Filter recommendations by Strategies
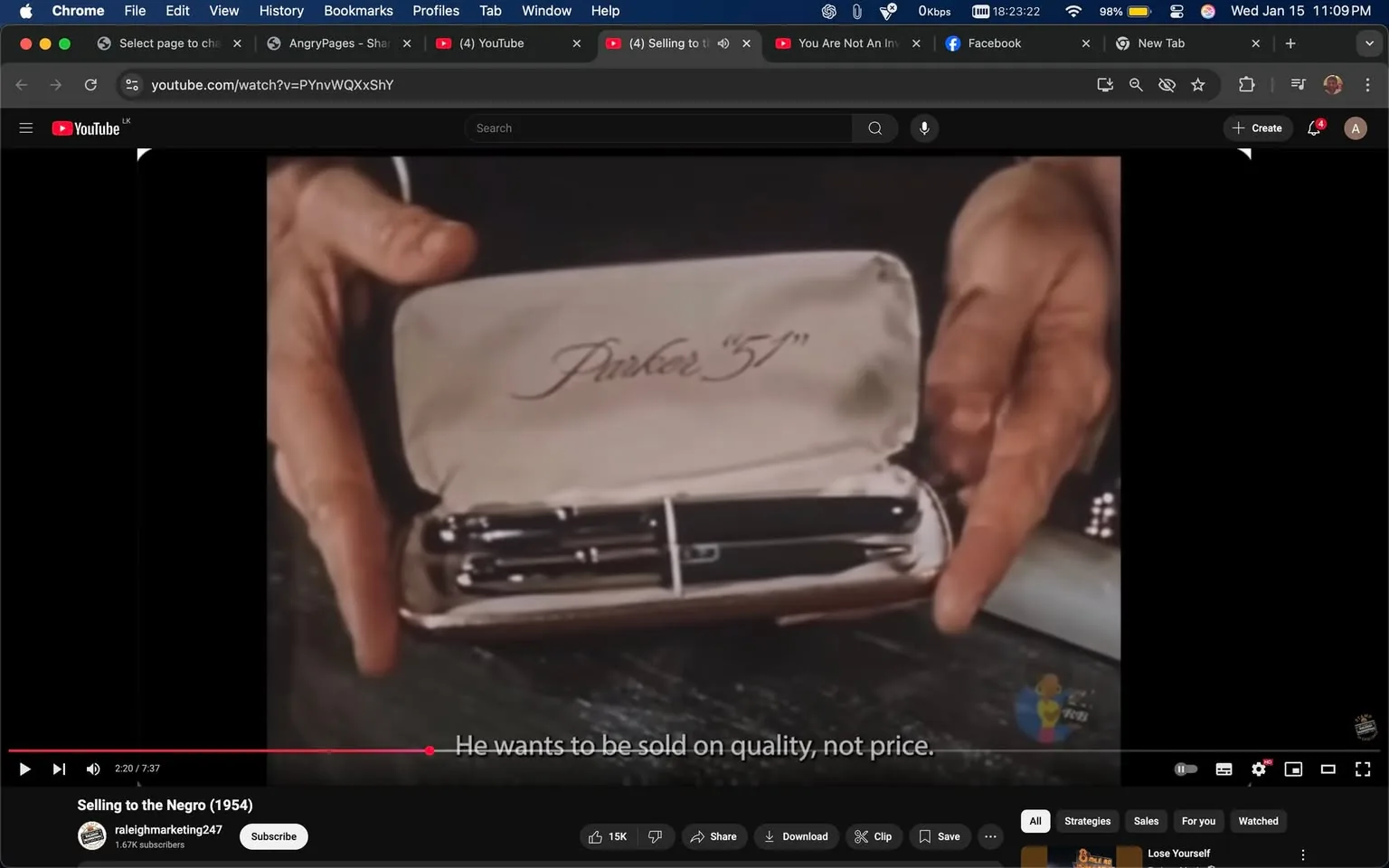The width and height of the screenshot is (1389, 868). click(x=1087, y=821)
